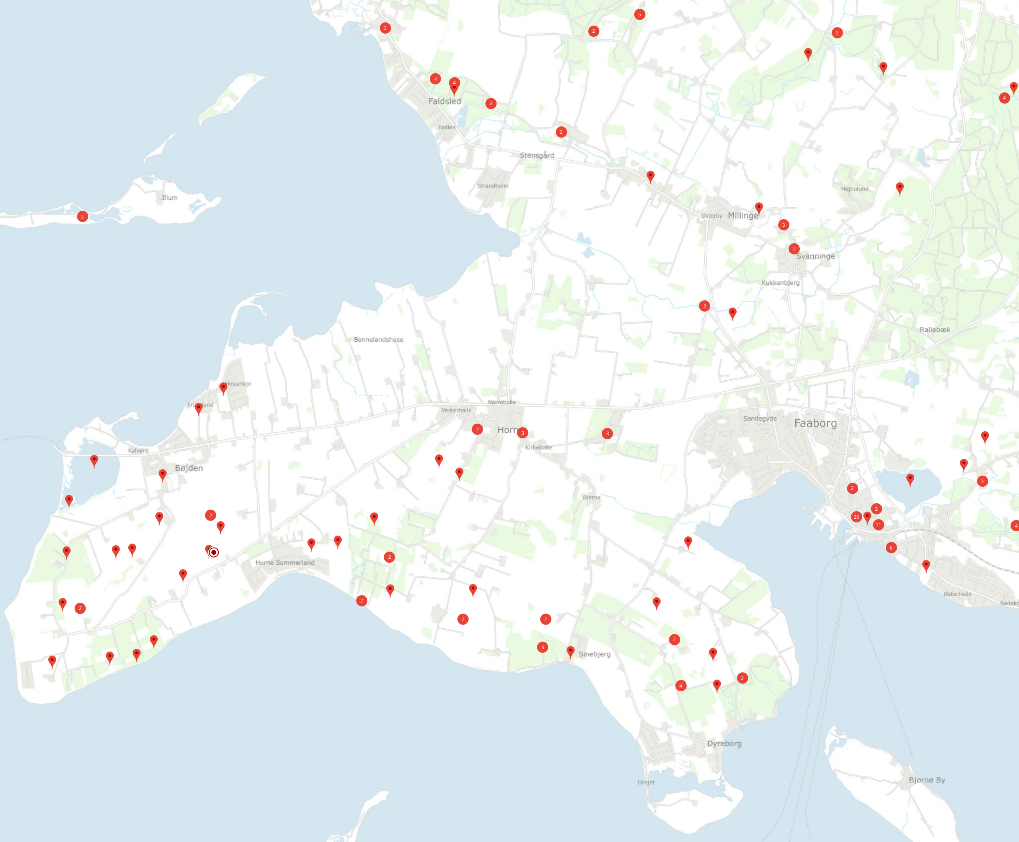Select the pin just above Bøjden label

[x=163, y=475]
